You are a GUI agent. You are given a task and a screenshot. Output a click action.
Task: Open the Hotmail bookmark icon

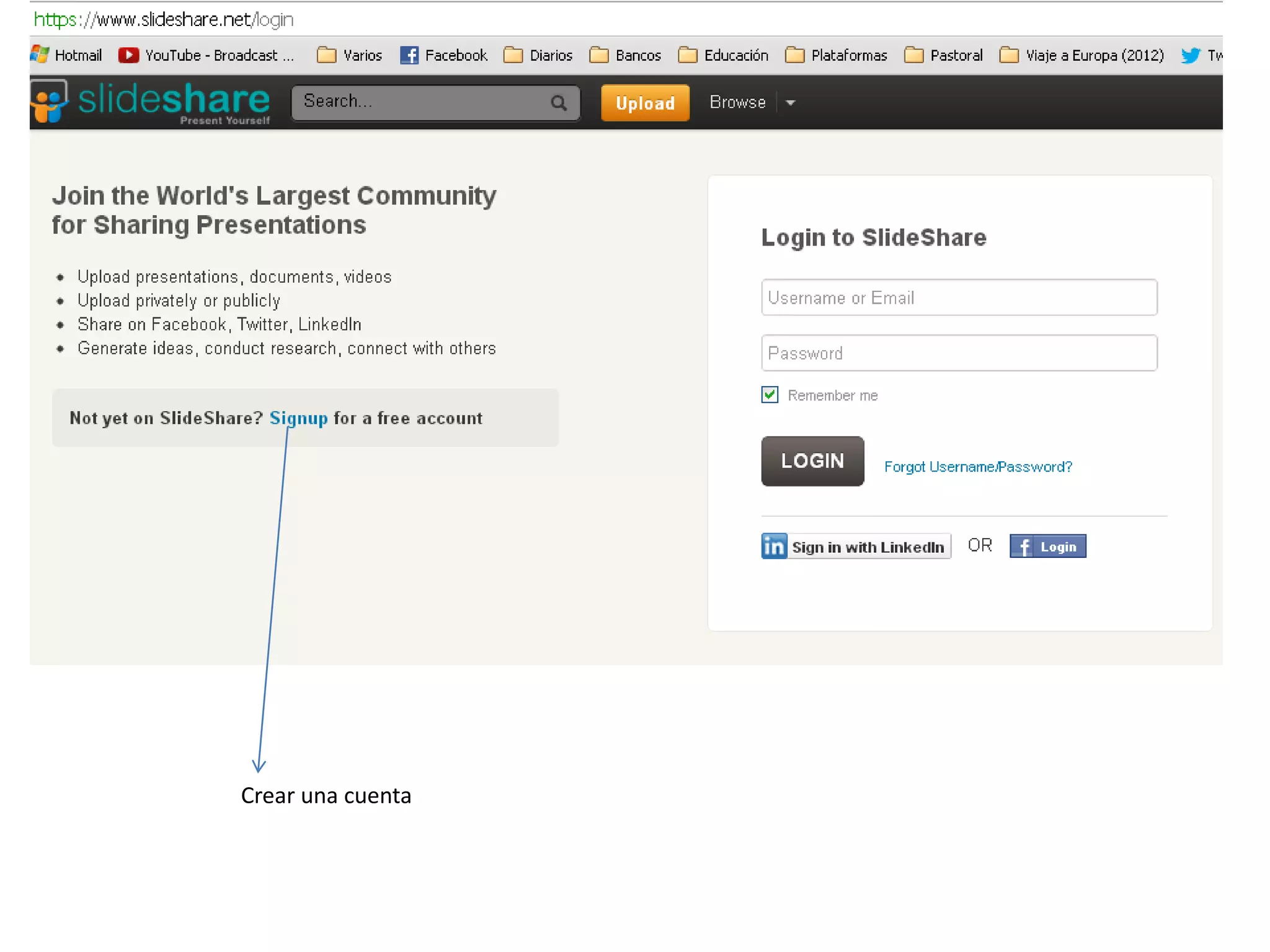coord(40,55)
